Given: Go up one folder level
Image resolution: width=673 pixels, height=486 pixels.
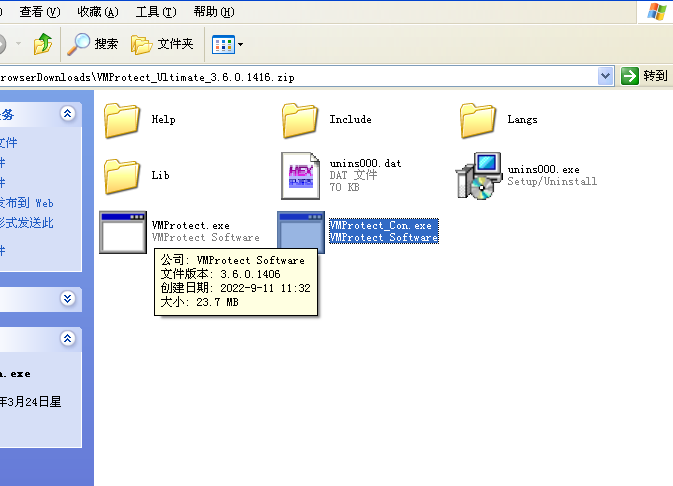Looking at the screenshot, I should coord(42,44).
